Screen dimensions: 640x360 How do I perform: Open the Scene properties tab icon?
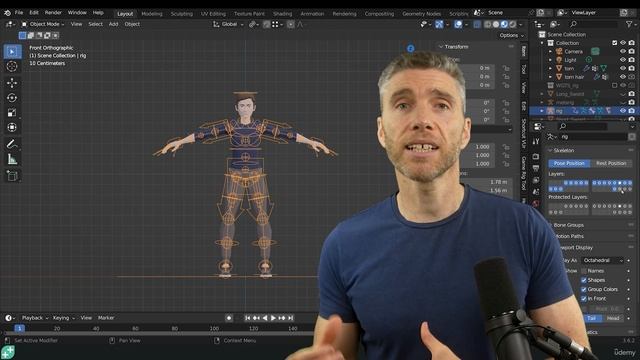pos(536,191)
